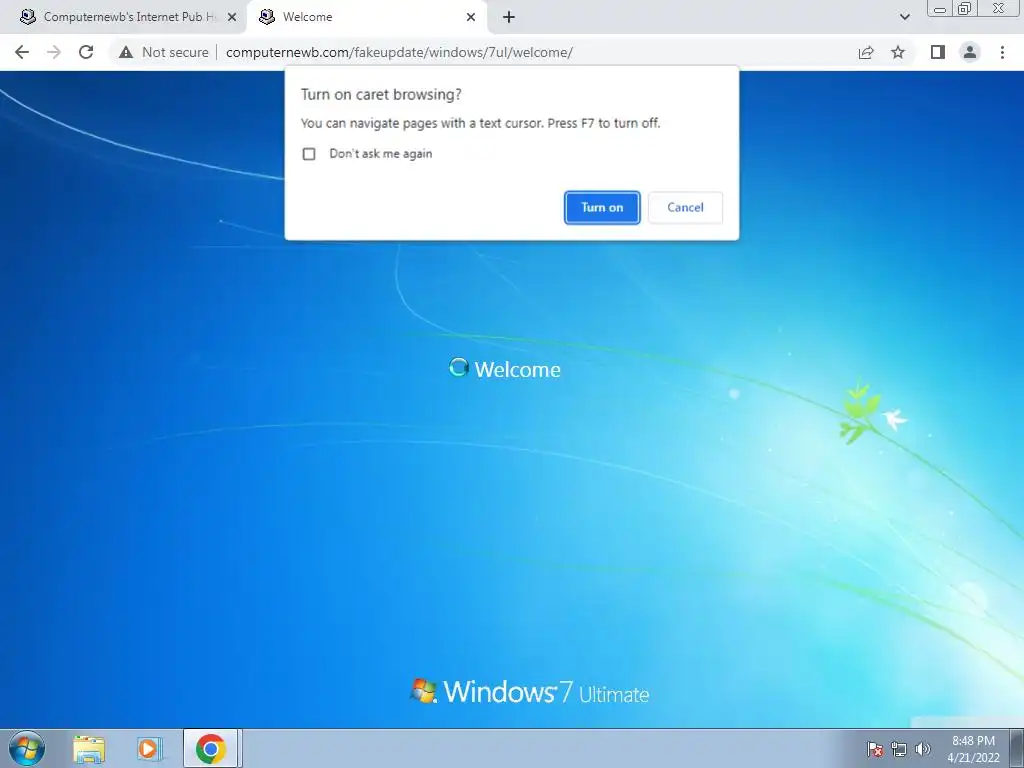The height and width of the screenshot is (768, 1024).
Task: Launch Windows Media Player from taskbar
Action: point(149,749)
